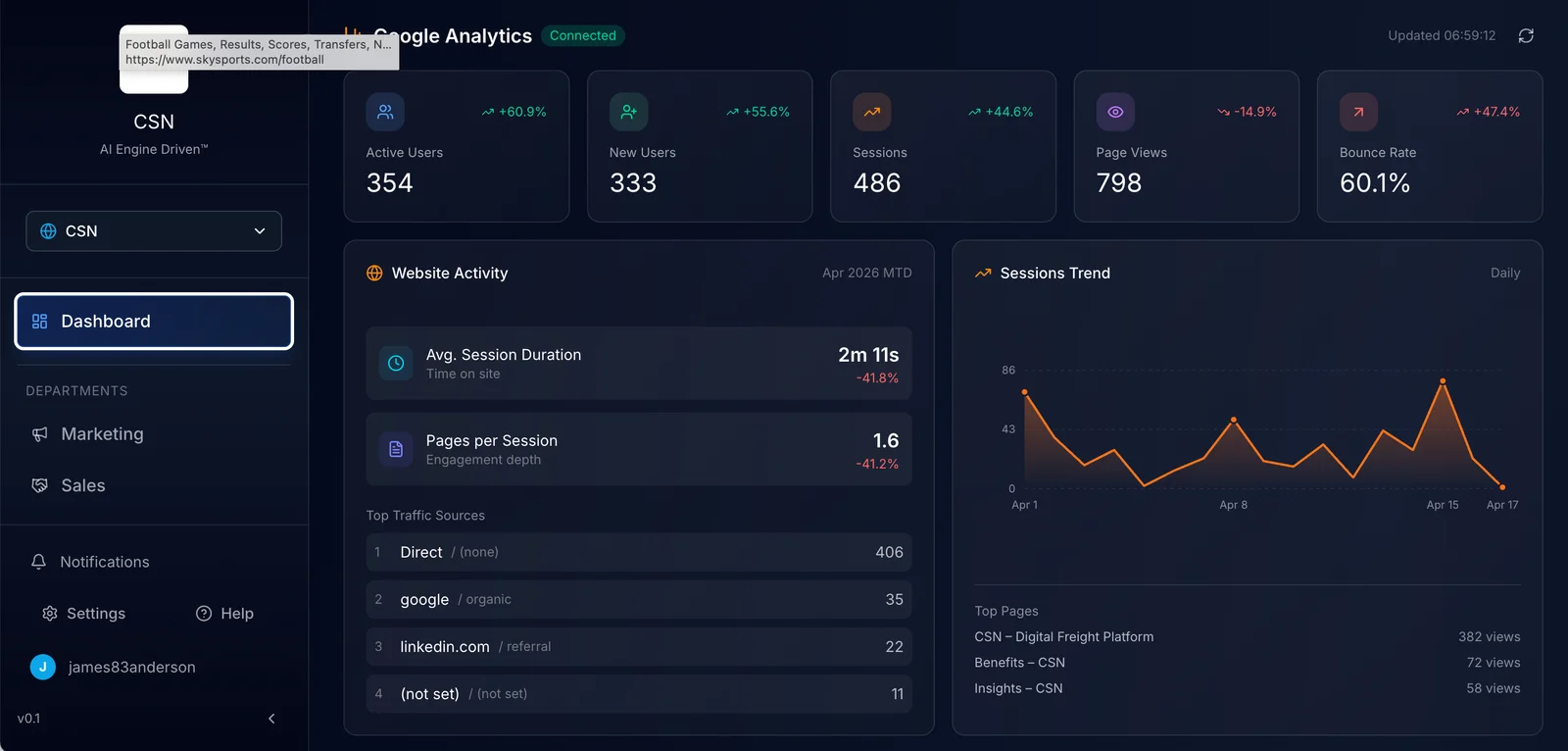
Task: Open the Dashboard page in the sidebar
Action: click(154, 322)
